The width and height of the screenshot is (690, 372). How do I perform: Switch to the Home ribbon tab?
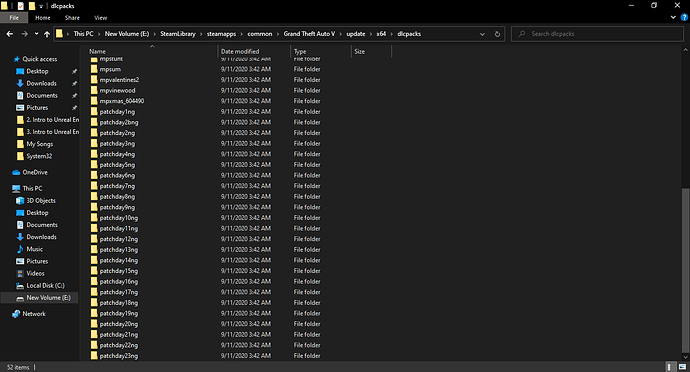click(x=43, y=18)
